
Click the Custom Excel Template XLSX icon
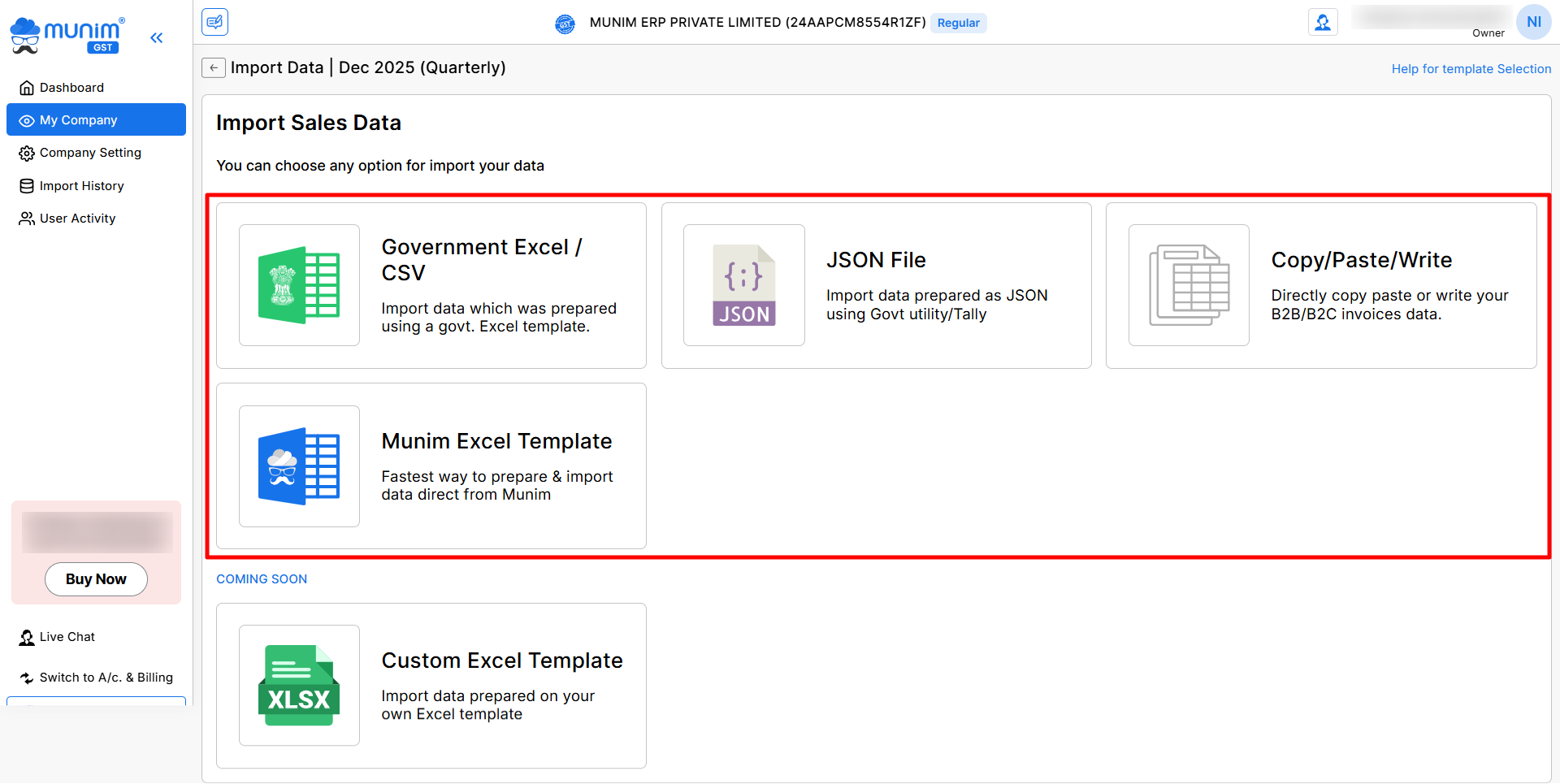pyautogui.click(x=299, y=685)
